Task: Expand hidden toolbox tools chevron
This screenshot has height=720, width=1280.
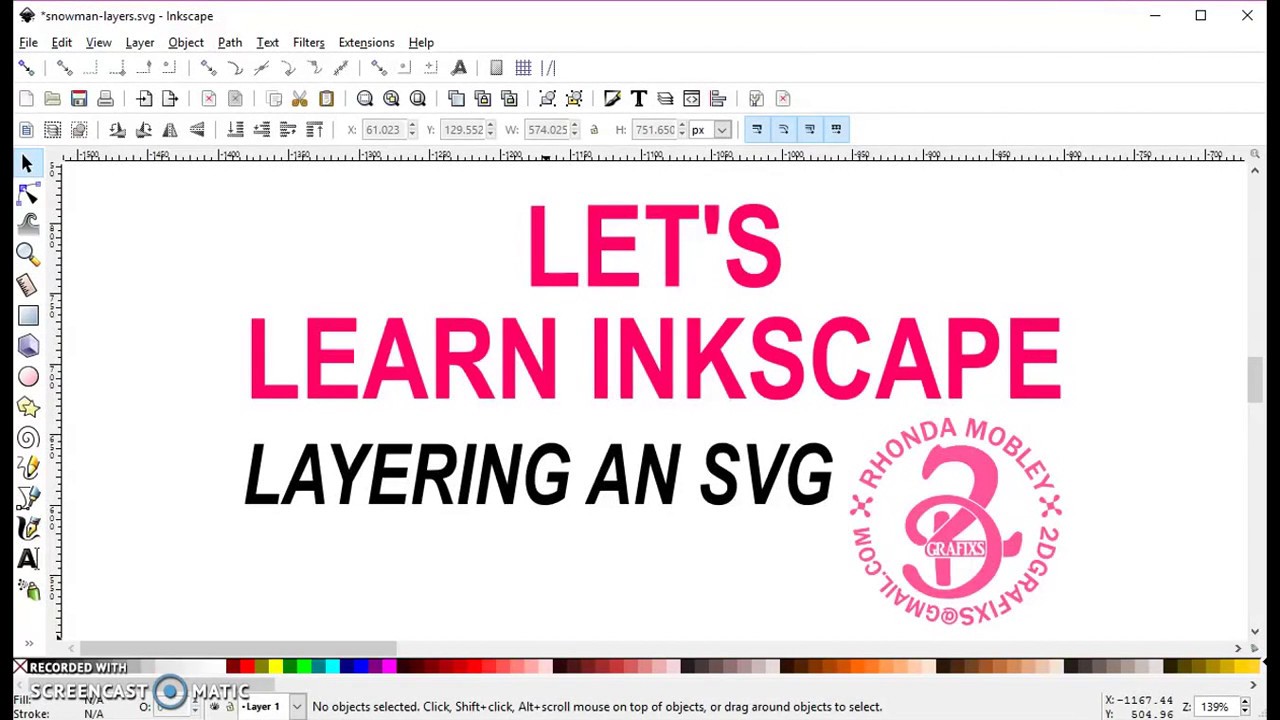Action: (28, 644)
